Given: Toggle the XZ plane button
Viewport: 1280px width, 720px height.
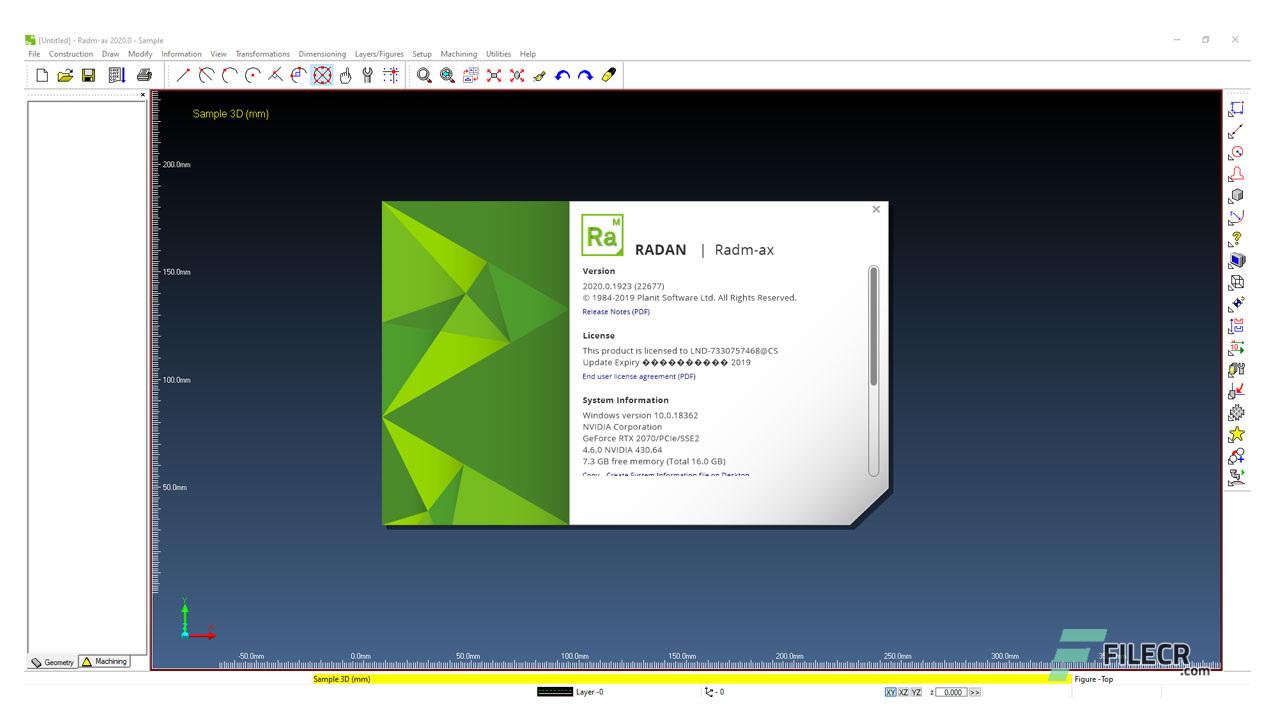Looking at the screenshot, I should (x=903, y=692).
